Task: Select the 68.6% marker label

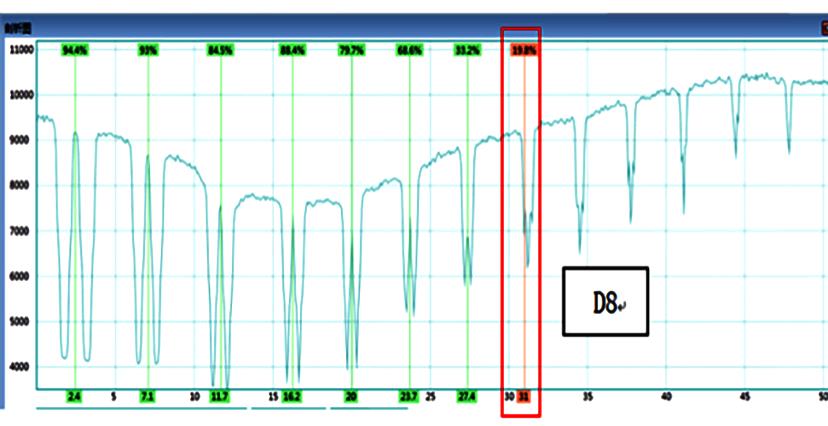Action: coord(409,49)
